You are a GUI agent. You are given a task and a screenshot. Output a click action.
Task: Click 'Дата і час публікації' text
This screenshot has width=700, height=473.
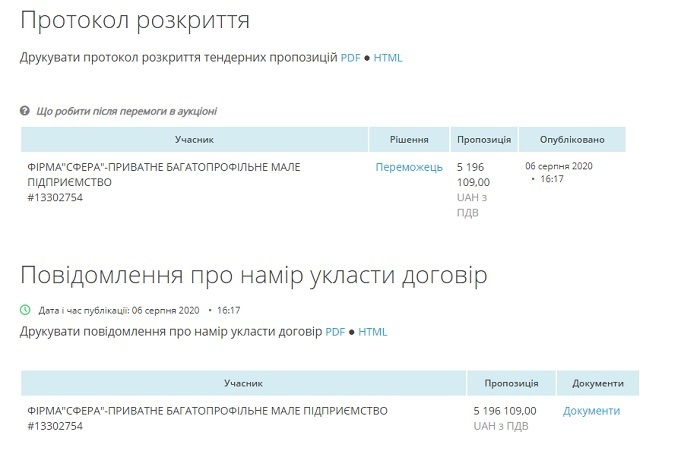83,310
